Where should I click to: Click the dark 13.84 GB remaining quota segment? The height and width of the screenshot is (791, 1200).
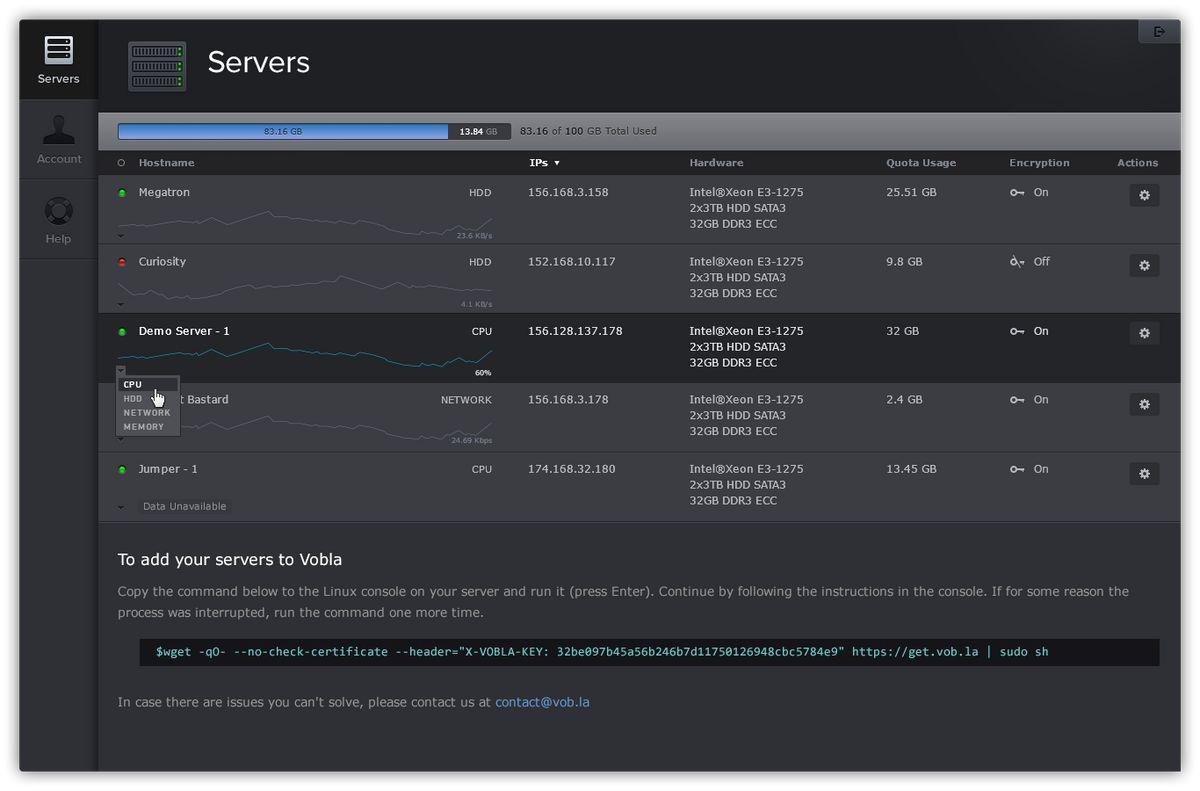[x=480, y=131]
